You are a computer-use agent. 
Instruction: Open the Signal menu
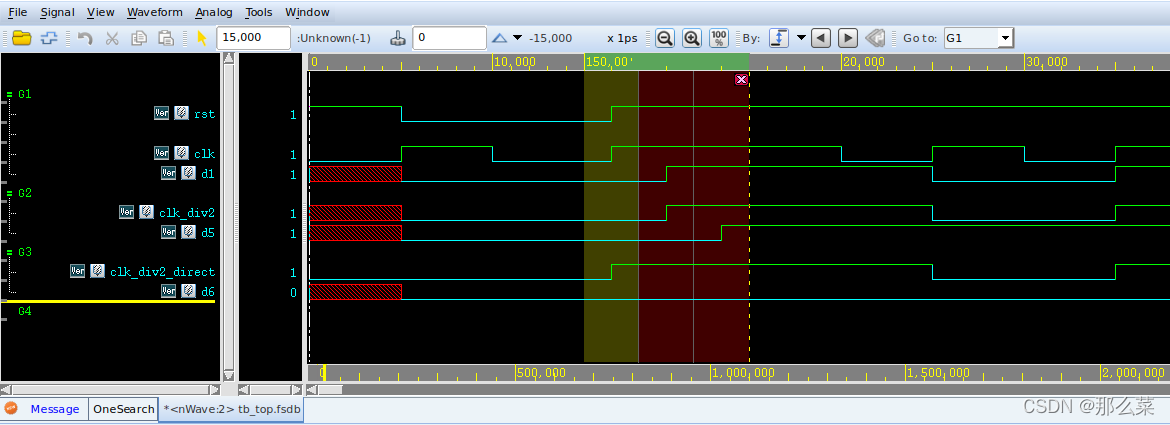click(x=57, y=12)
